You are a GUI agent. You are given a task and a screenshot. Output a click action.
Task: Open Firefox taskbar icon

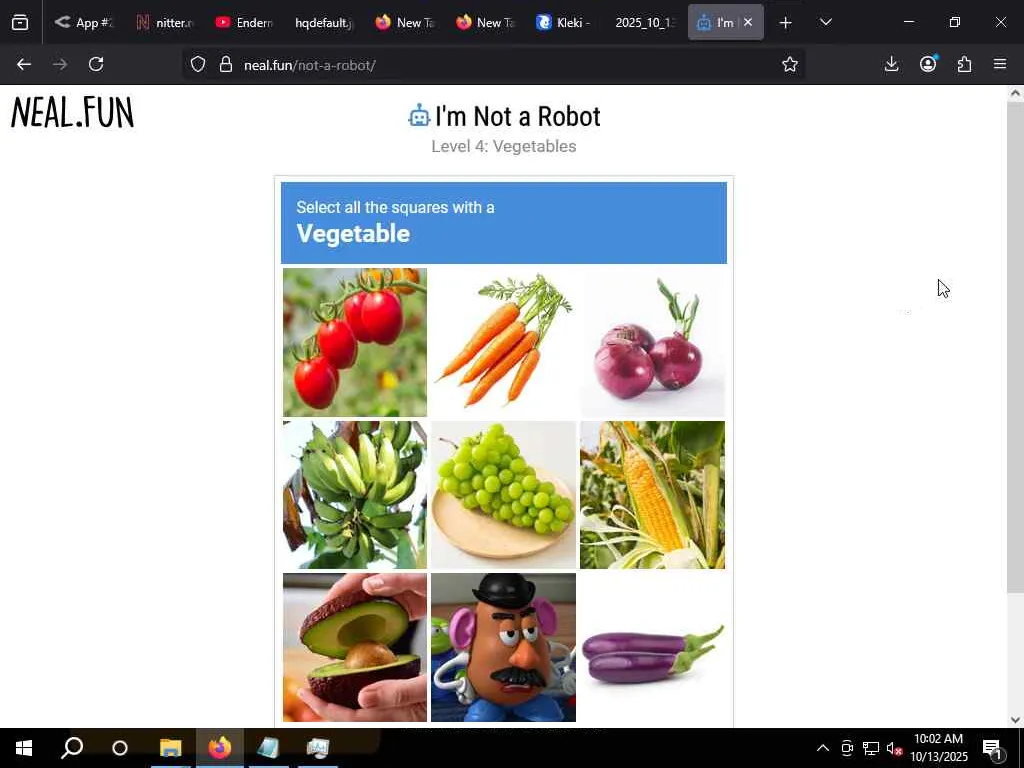pyautogui.click(x=219, y=748)
